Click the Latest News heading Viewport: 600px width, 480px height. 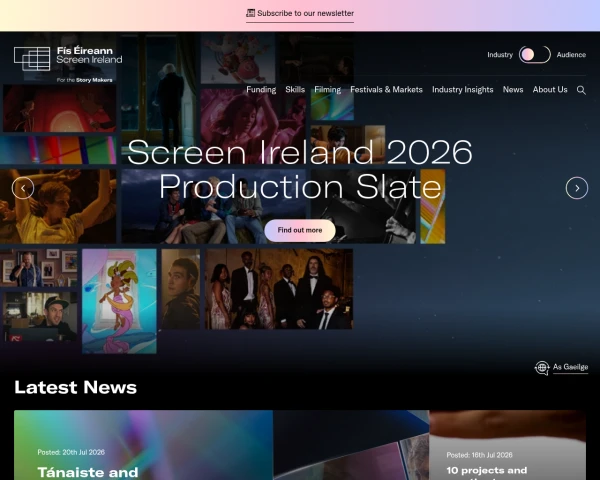(x=75, y=387)
